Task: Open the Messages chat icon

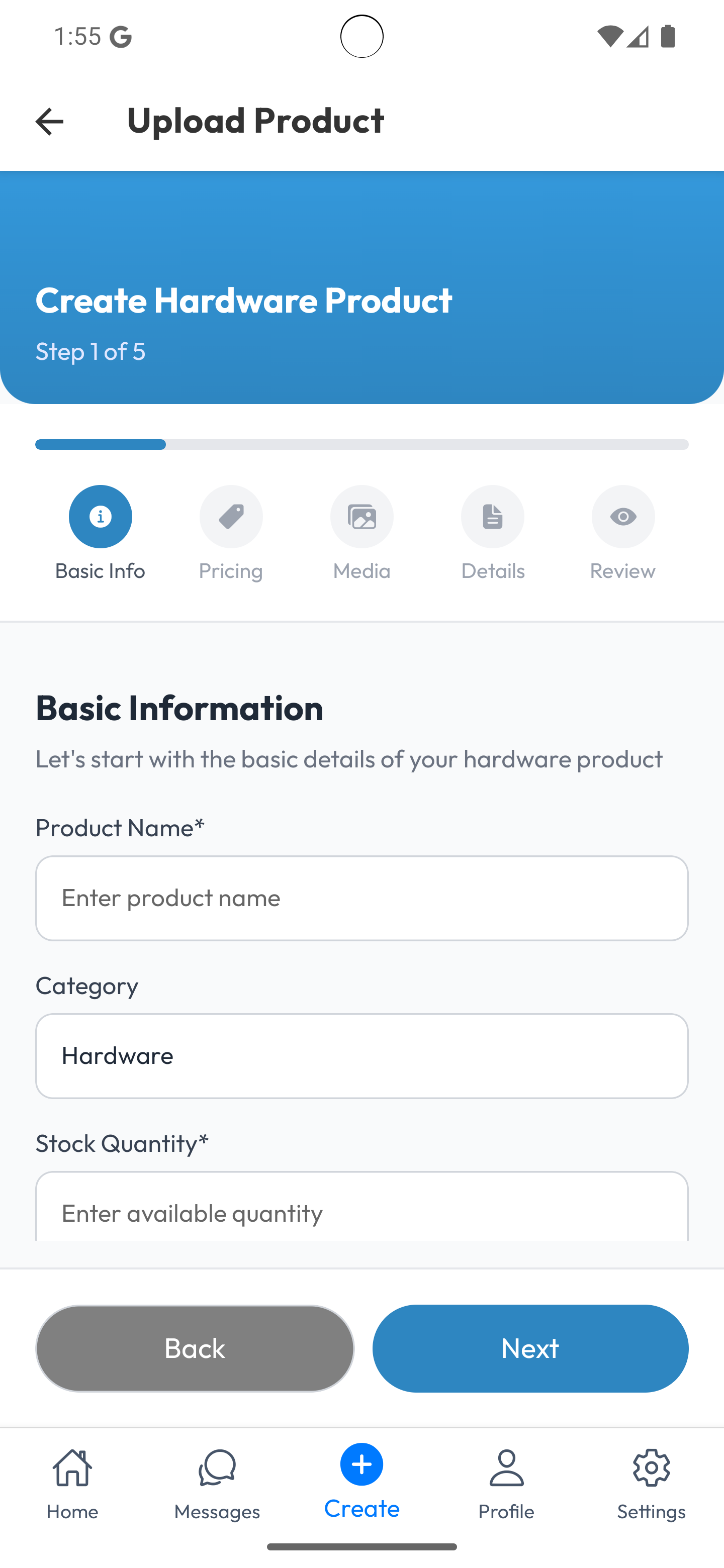Action: click(217, 1467)
